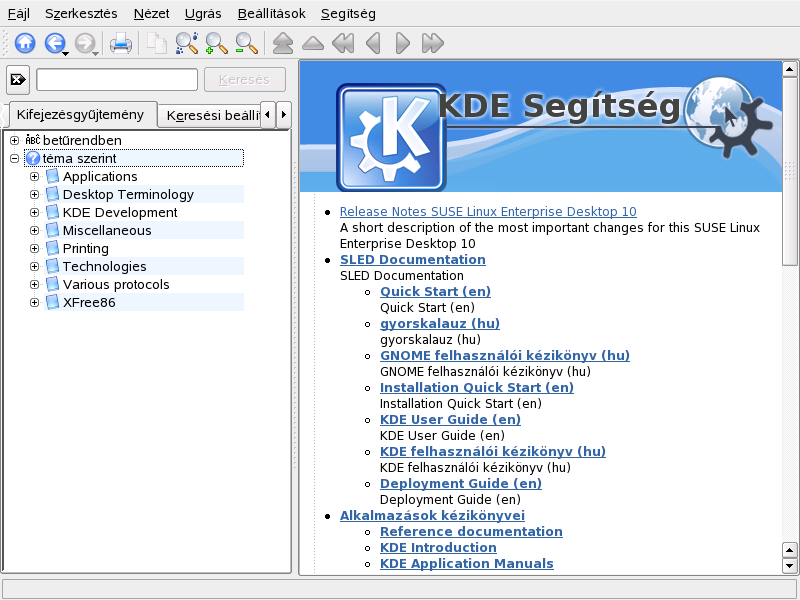The image size is (800, 600).
Task: Click the question mark icon of téma szerint
Action: tap(33, 158)
